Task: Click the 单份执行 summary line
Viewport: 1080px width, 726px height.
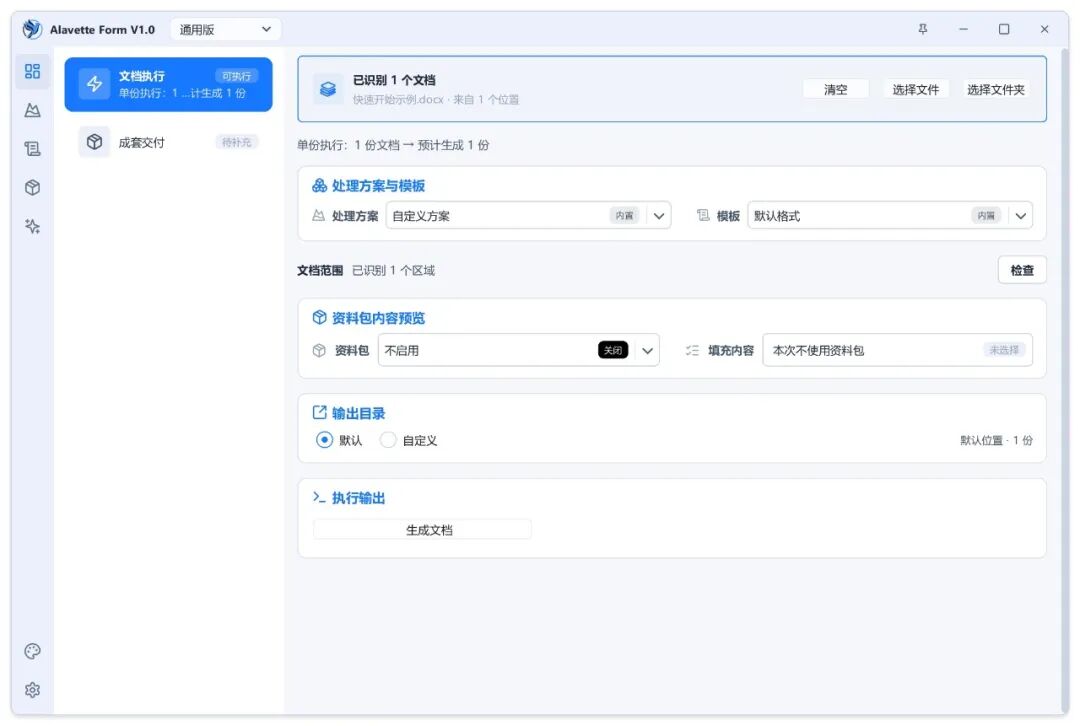Action: point(393,145)
